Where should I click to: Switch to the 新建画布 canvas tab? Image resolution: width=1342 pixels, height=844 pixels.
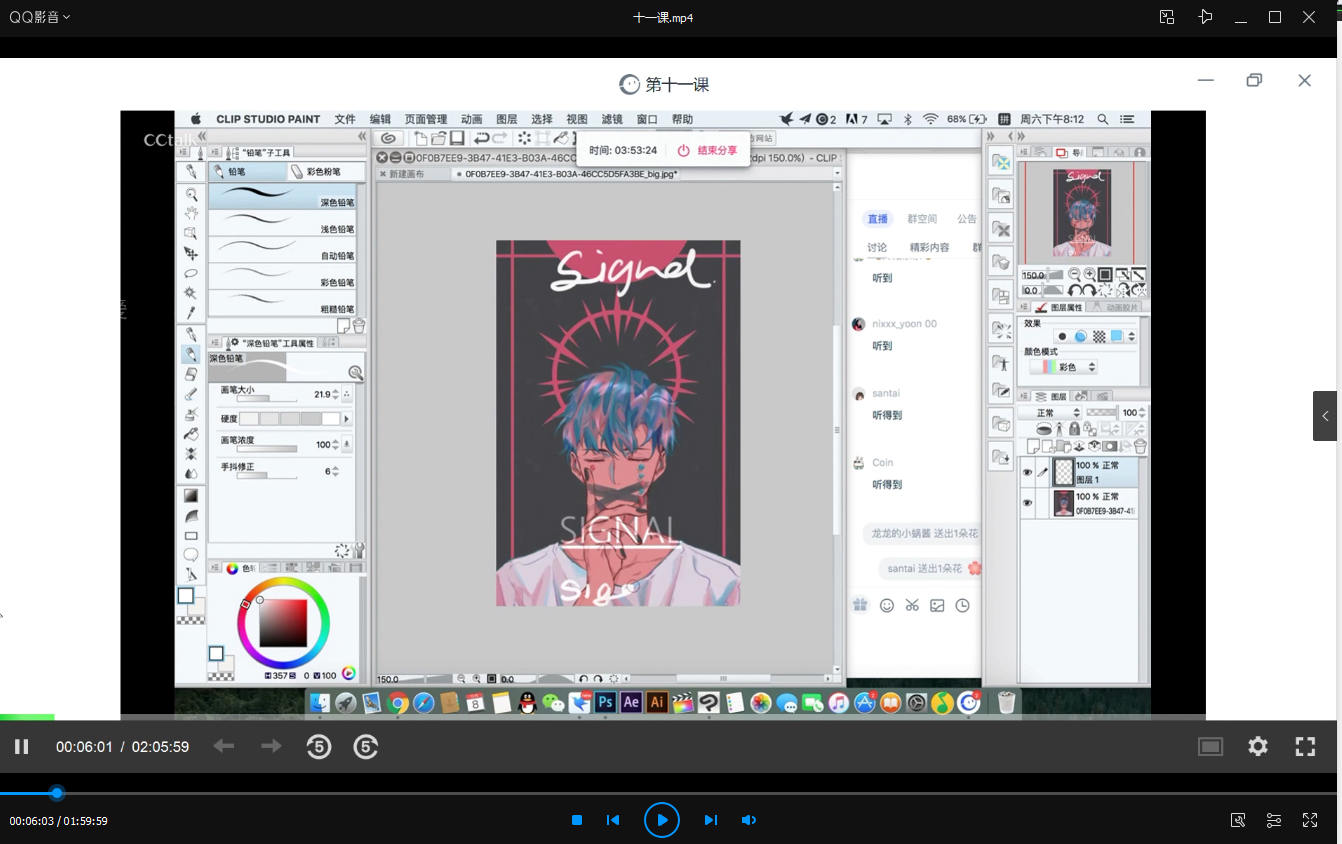point(407,174)
